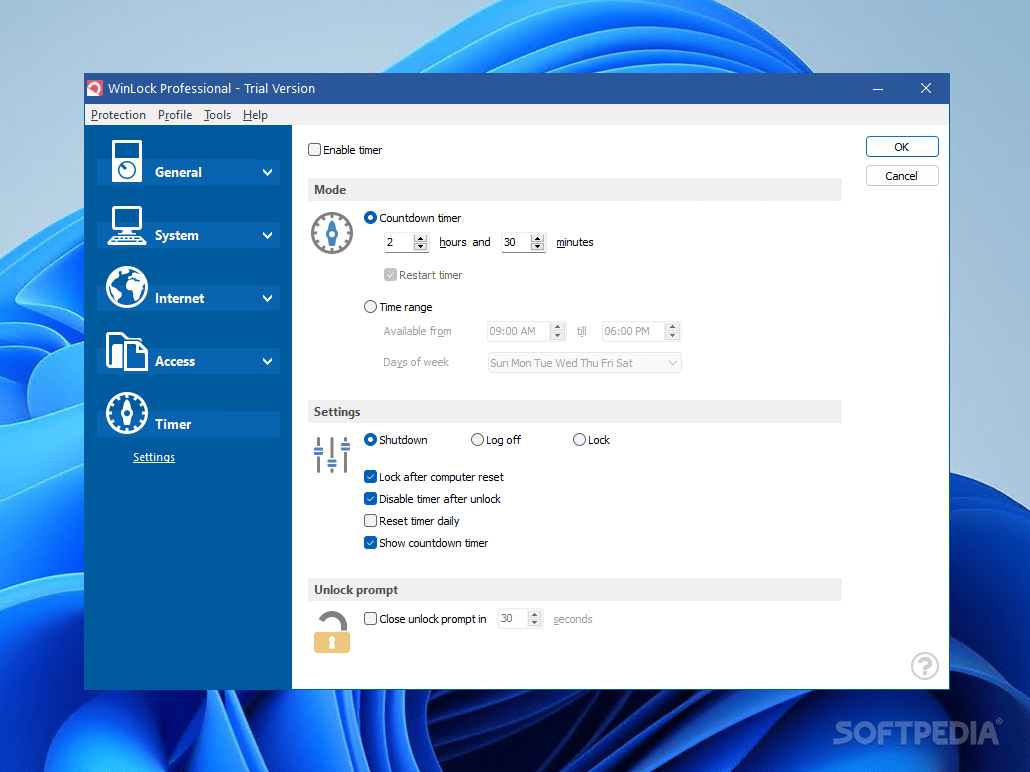1030x772 pixels.
Task: Open the General section icon in sidebar
Action: [x=127, y=160]
